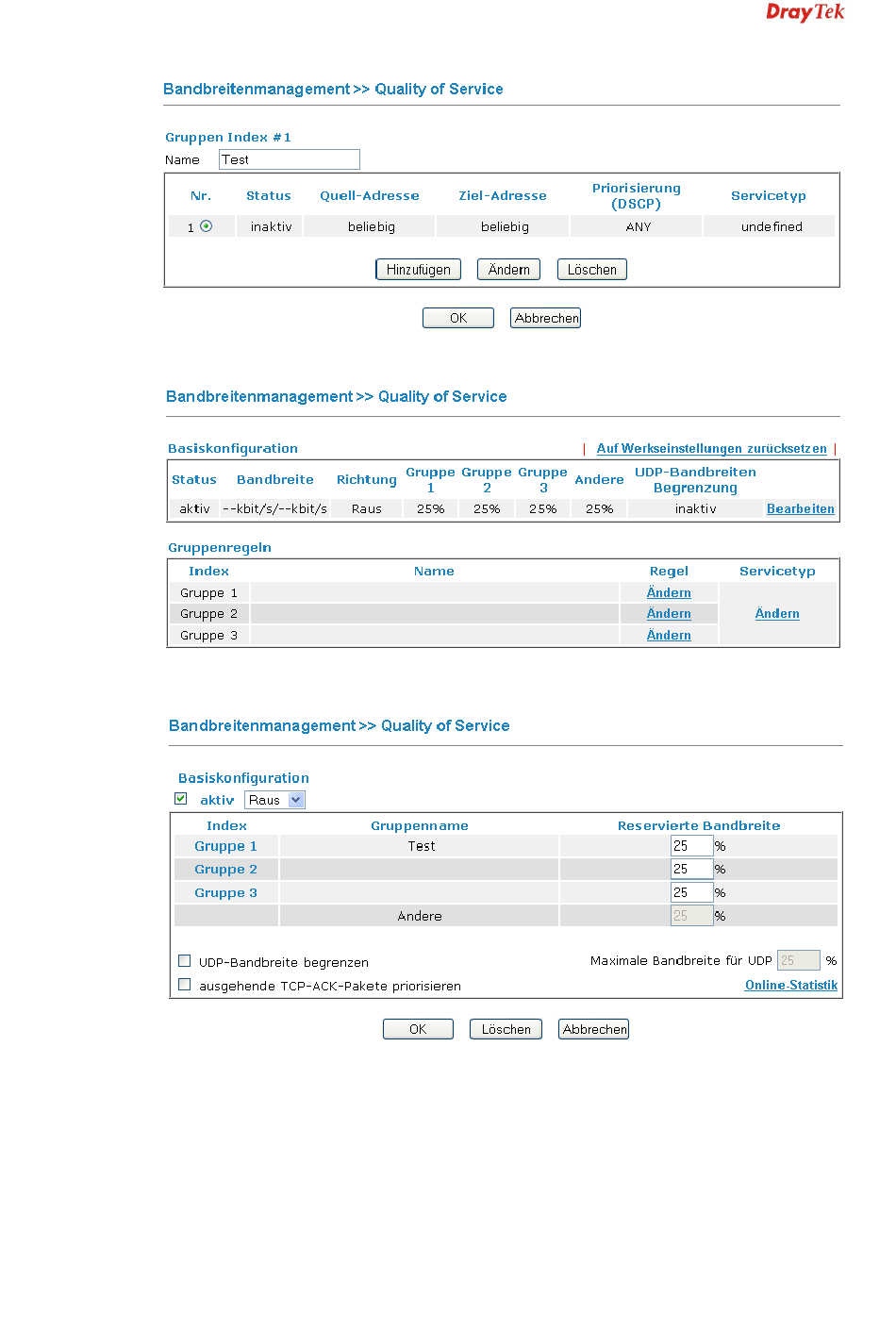Click the --kbit/s/--kbit/s Bandbreite value
896x1329 pixels.
pos(274,508)
